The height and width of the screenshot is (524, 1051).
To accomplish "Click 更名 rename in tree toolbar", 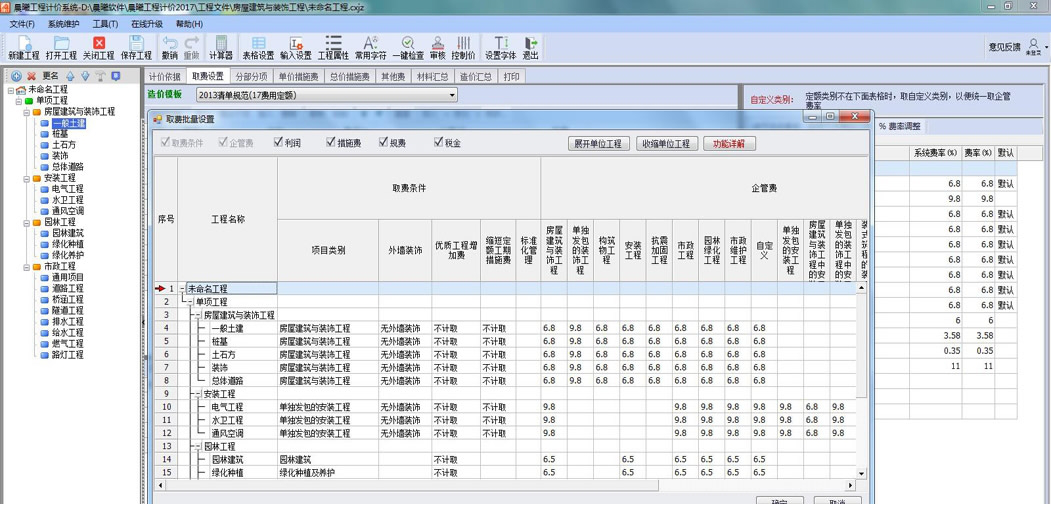I will click(51, 76).
